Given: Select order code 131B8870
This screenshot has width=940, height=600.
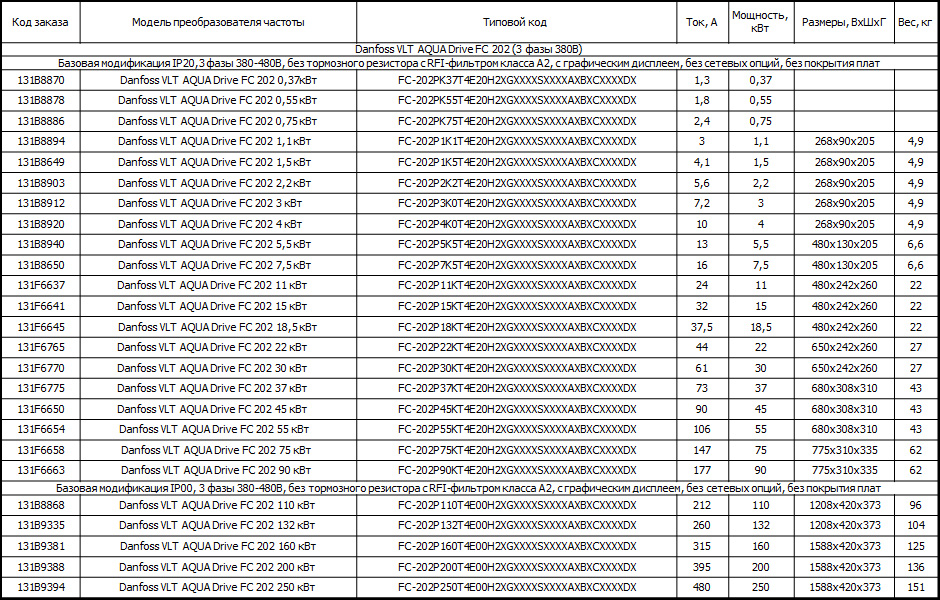Looking at the screenshot, I should coord(41,80).
